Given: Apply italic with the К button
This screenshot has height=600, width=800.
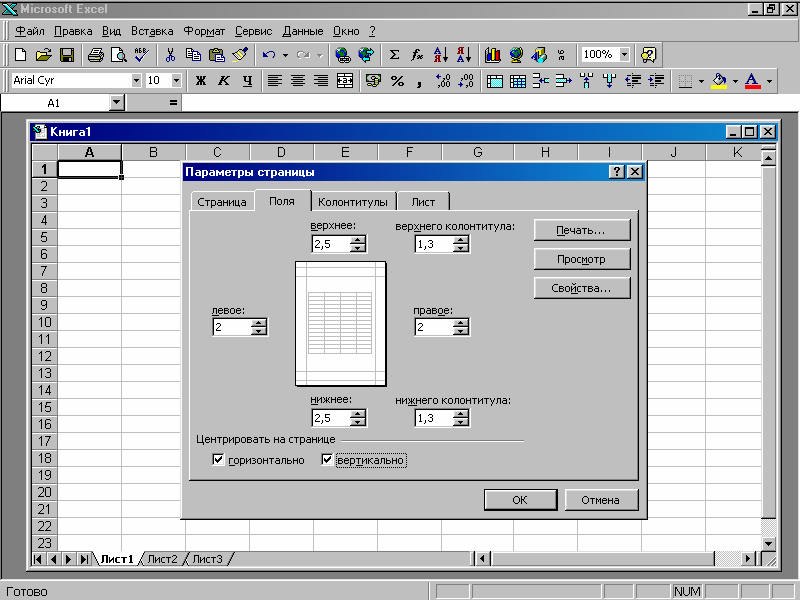Looking at the screenshot, I should [224, 81].
